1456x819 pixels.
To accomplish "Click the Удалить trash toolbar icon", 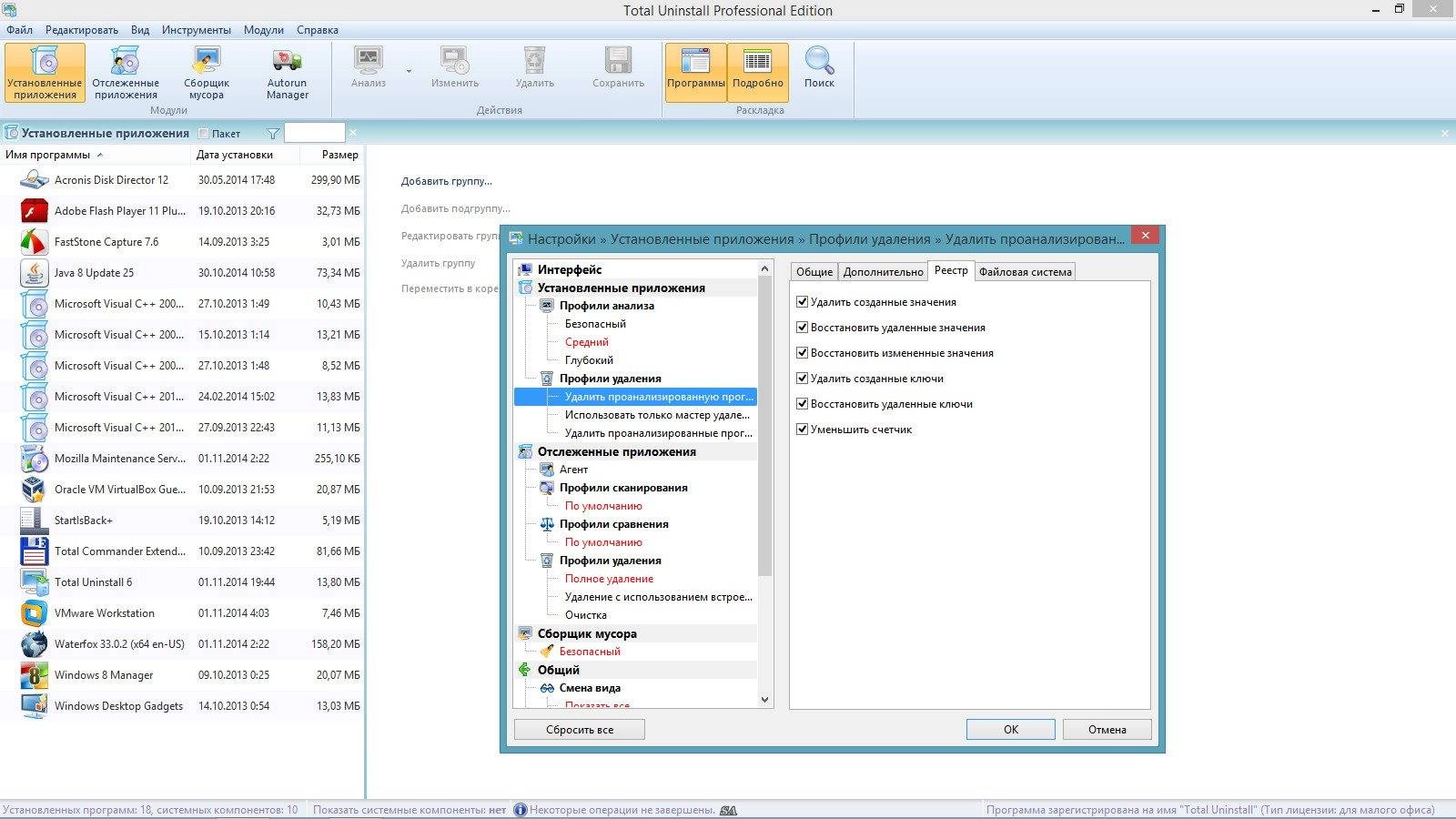I will tap(534, 62).
